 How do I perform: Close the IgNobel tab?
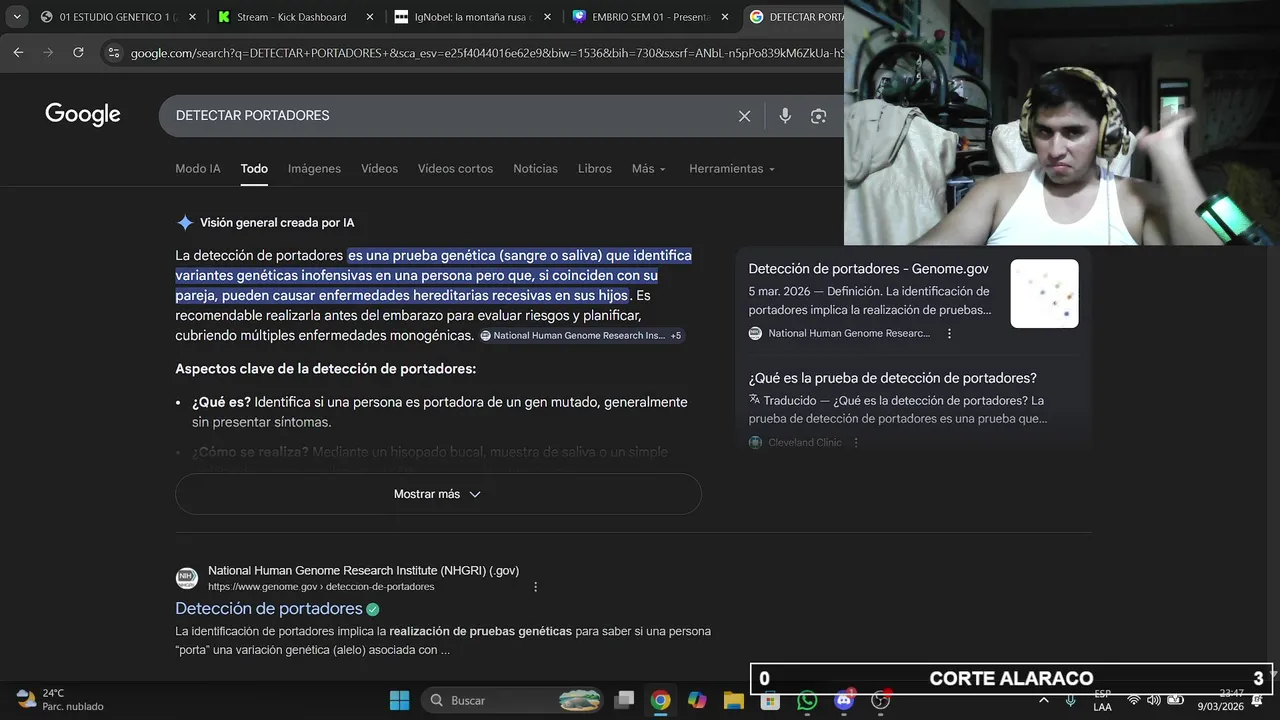(x=547, y=17)
